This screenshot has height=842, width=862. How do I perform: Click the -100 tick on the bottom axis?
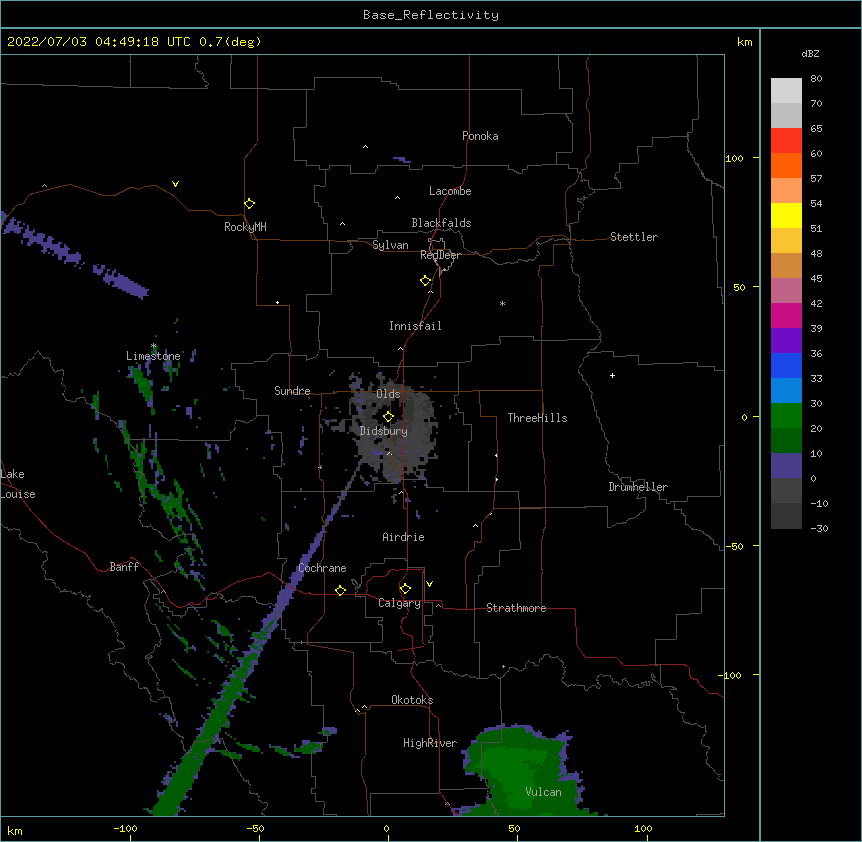pyautogui.click(x=126, y=829)
